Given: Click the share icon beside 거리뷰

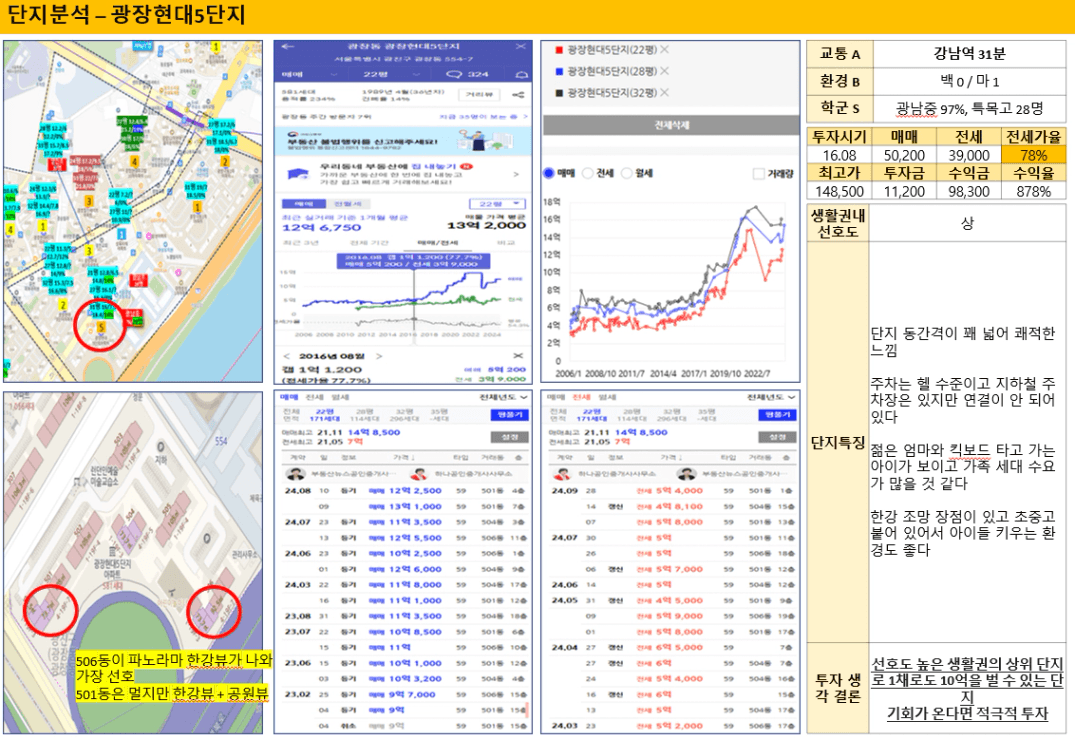Looking at the screenshot, I should (519, 95).
